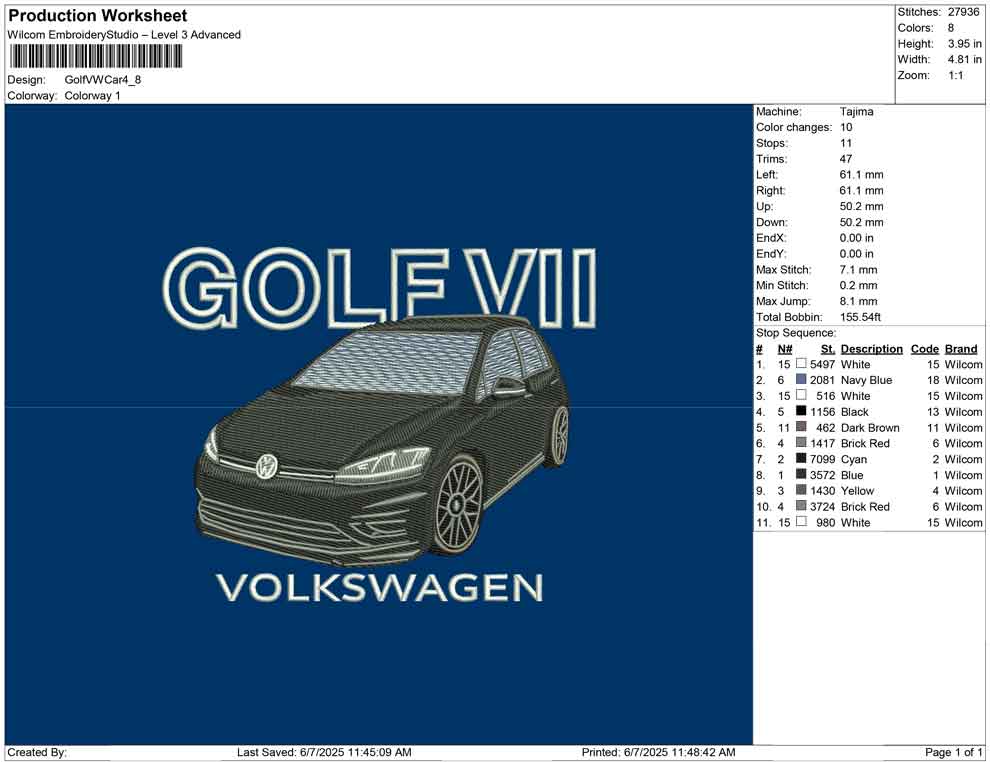The image size is (990, 762).
Task: Click the Colorway 1 value
Action: [x=92, y=95]
